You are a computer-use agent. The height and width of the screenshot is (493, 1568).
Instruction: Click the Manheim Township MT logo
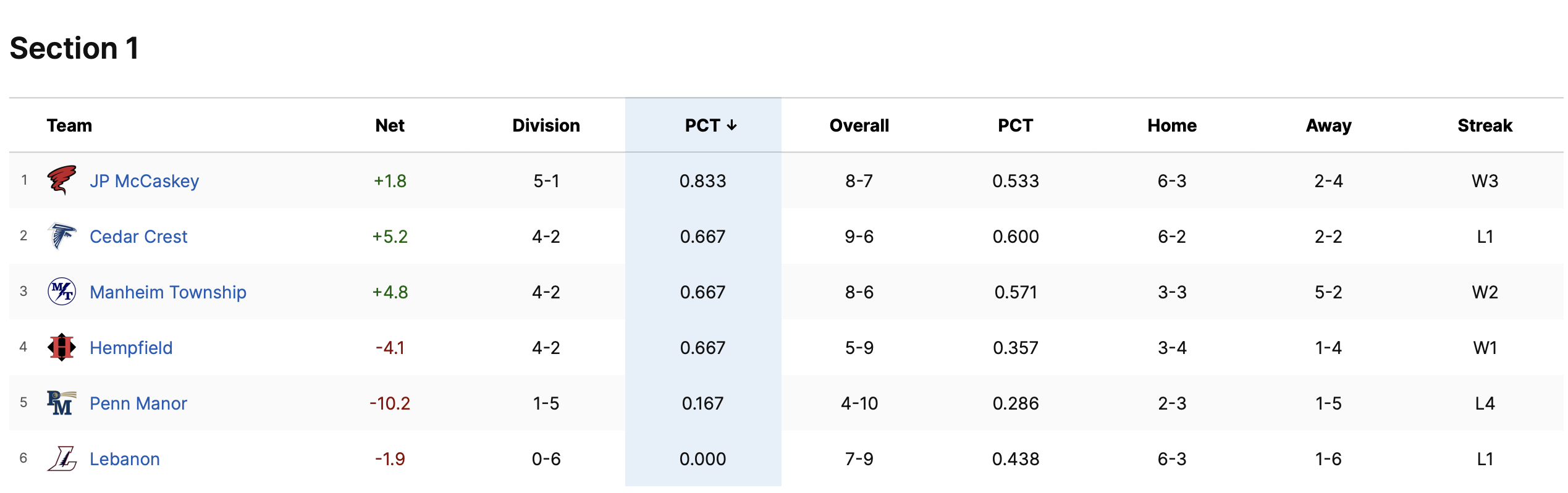62,292
